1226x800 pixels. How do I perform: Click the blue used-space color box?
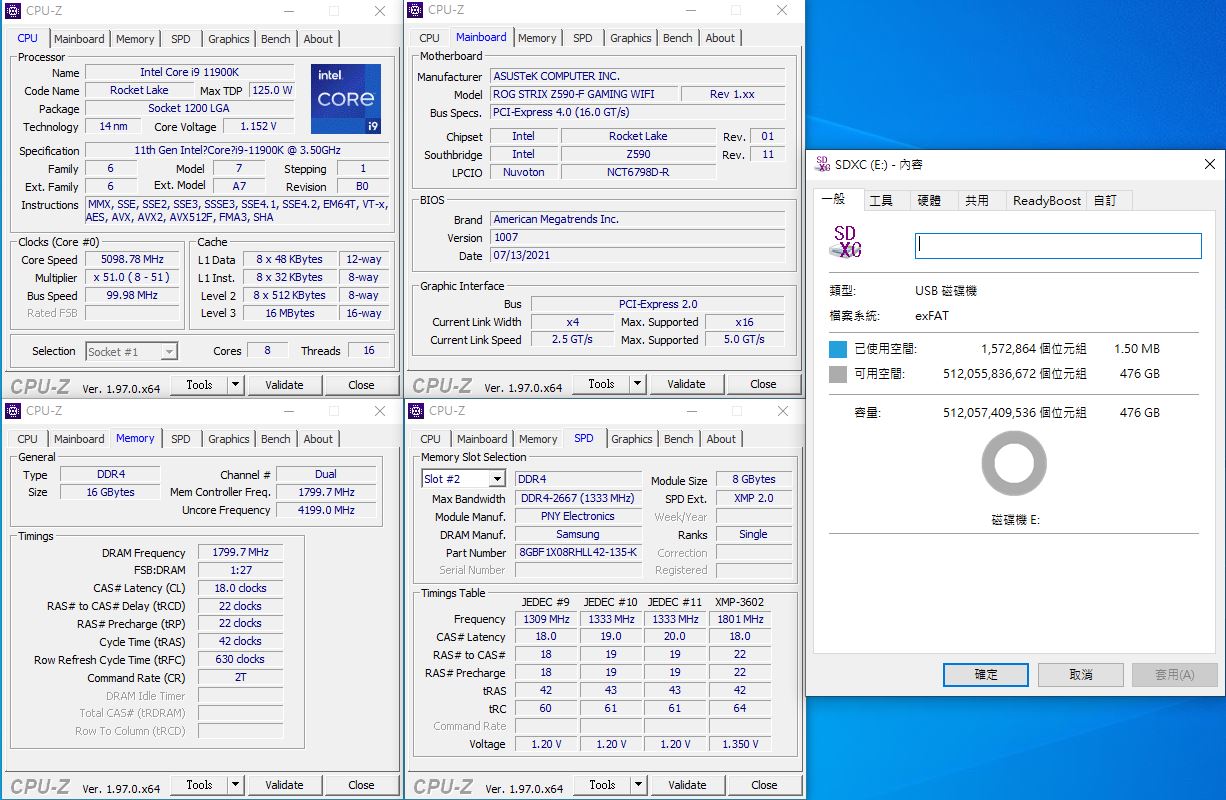(838, 349)
